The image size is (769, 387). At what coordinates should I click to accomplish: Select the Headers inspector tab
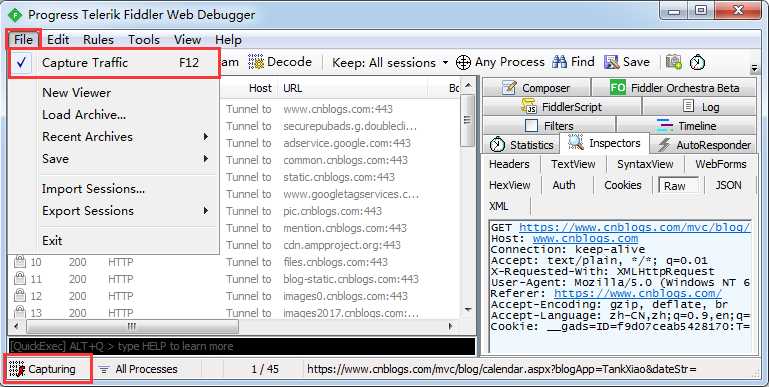tap(509, 164)
